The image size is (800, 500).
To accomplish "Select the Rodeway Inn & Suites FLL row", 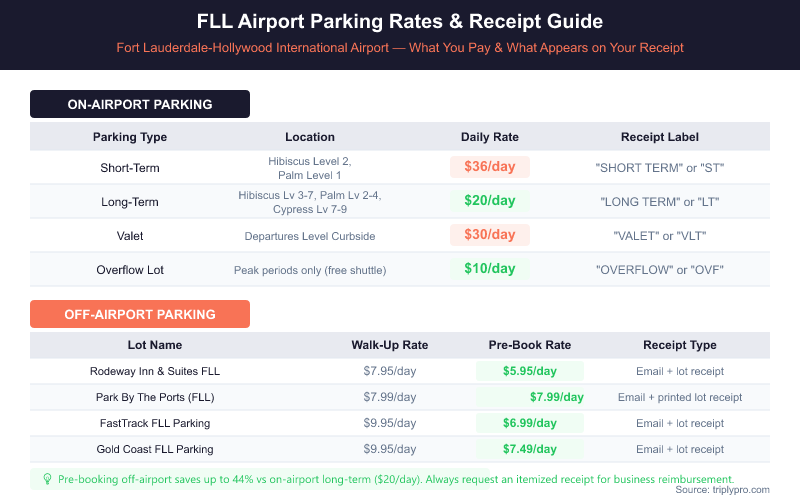I will click(155, 371).
